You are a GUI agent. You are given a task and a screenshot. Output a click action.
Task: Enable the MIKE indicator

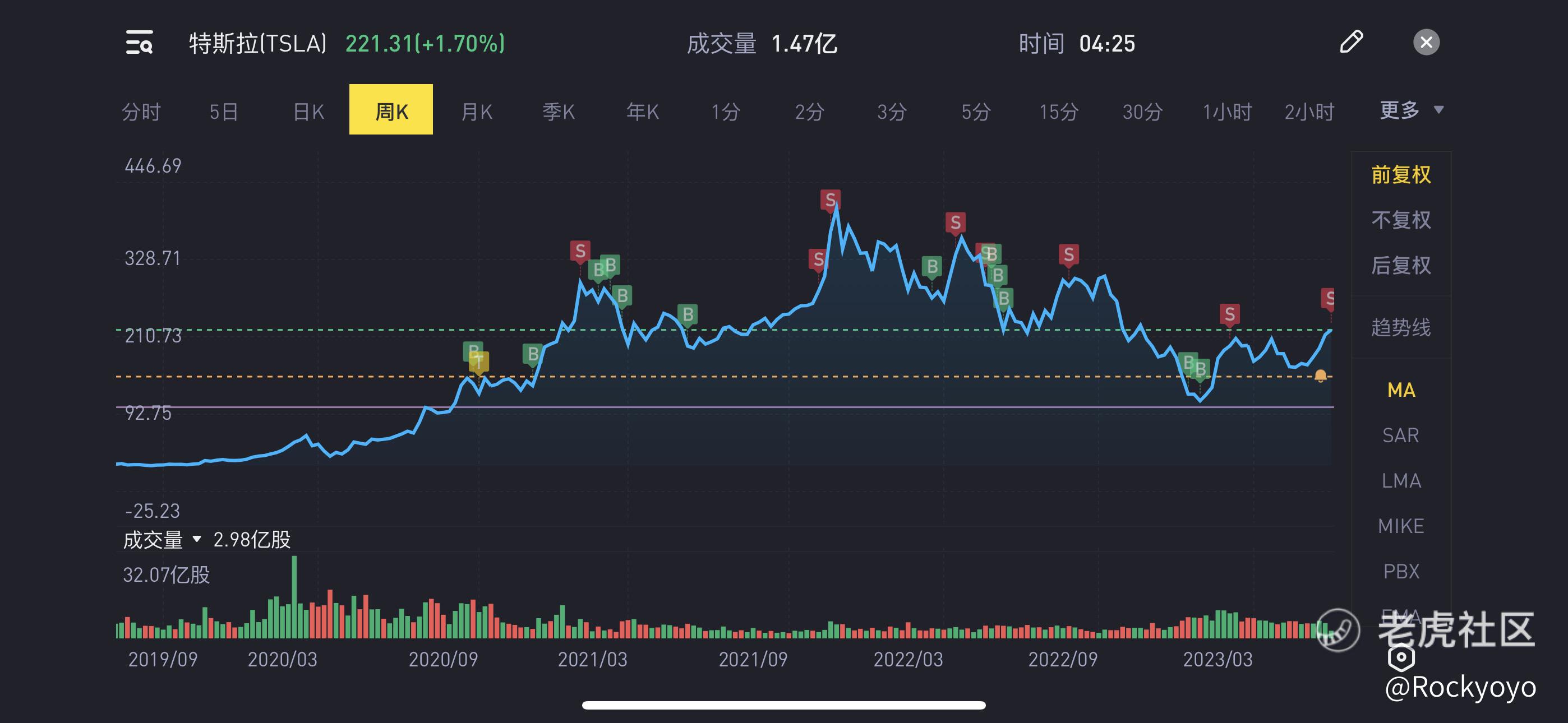coord(1401,526)
